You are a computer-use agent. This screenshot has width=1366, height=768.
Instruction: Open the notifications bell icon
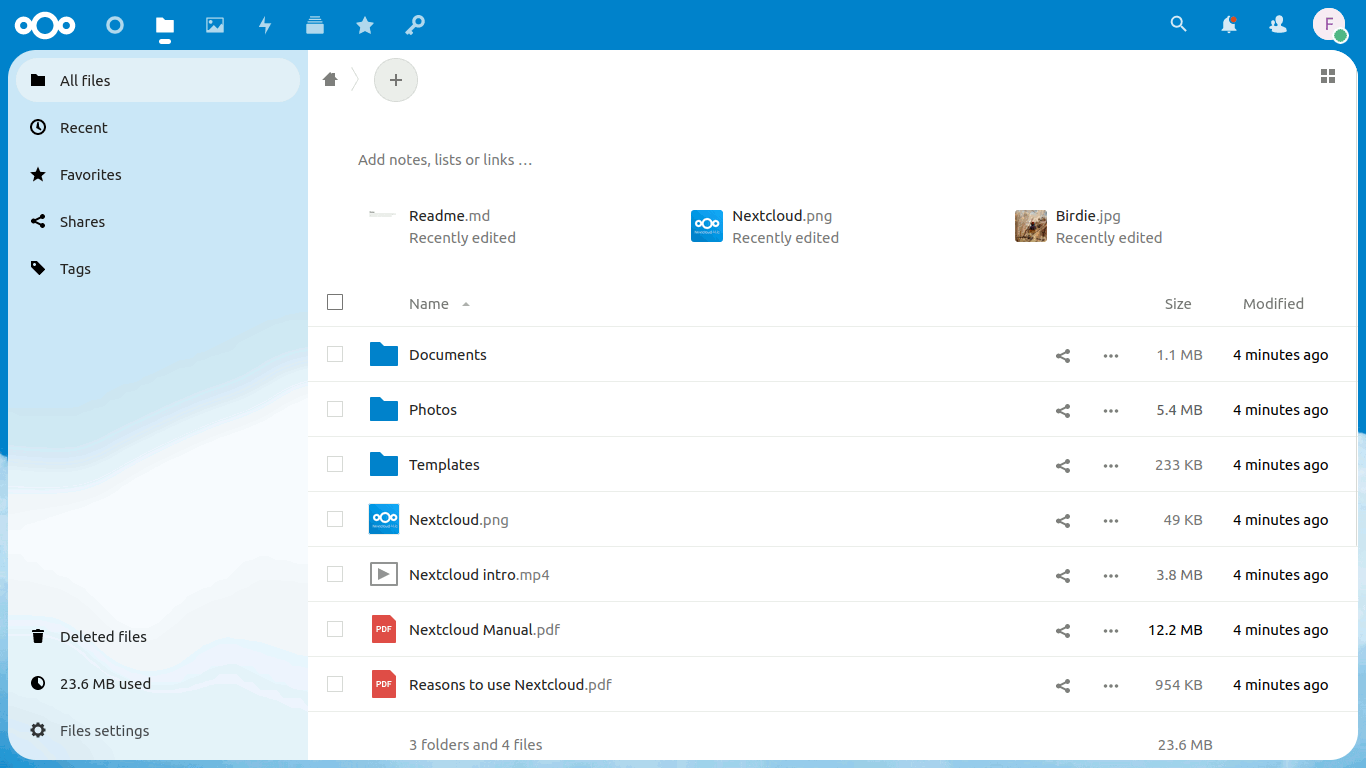[x=1229, y=25]
